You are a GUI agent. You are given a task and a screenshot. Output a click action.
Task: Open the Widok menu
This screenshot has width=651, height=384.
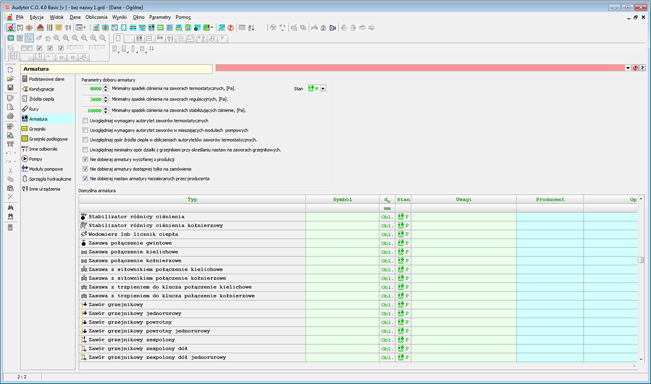56,17
